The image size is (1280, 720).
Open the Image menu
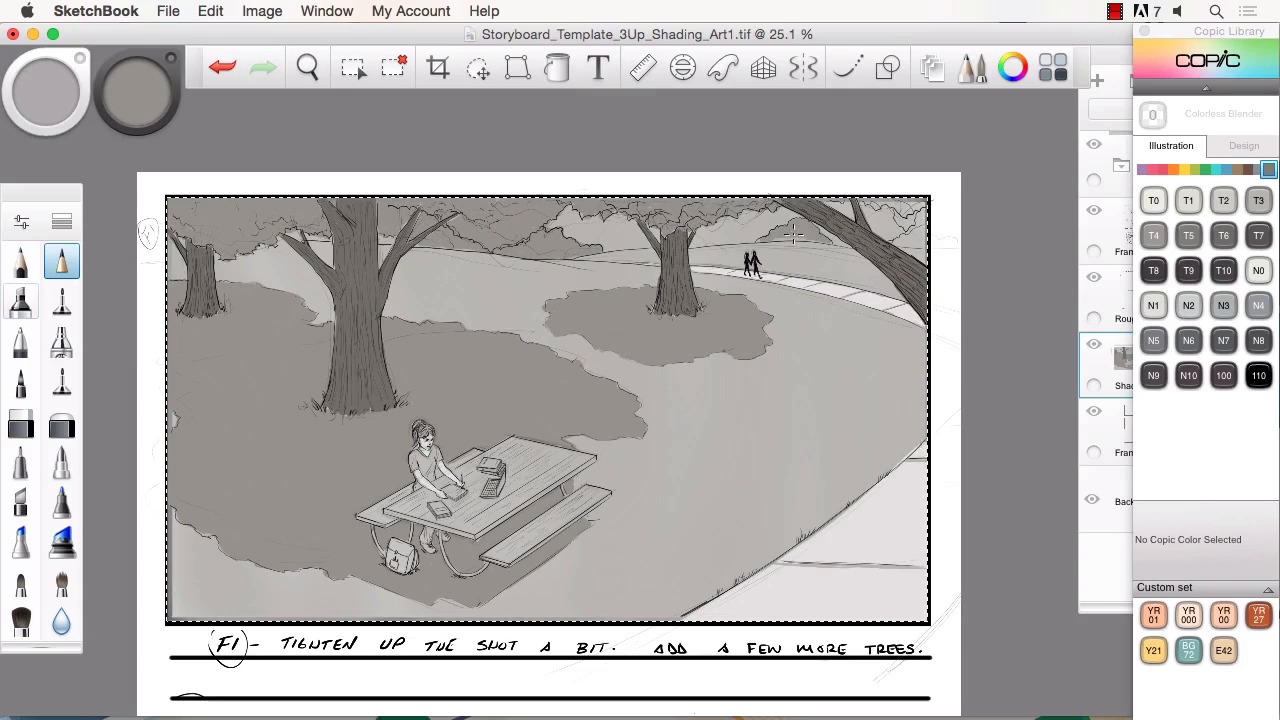[x=262, y=11]
